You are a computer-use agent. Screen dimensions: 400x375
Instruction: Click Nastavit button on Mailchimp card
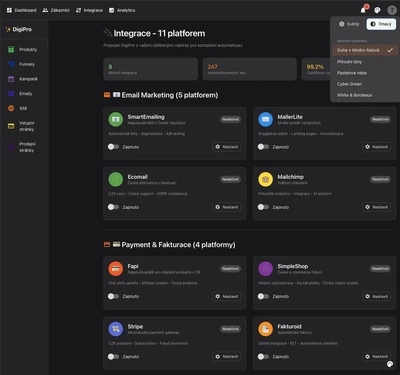coord(377,207)
